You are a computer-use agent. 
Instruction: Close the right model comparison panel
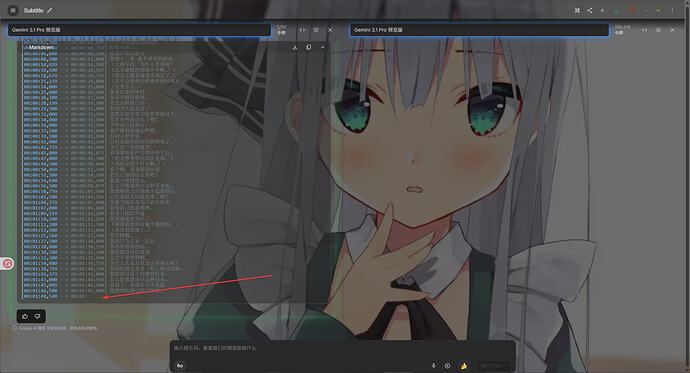pyautogui.click(x=672, y=30)
